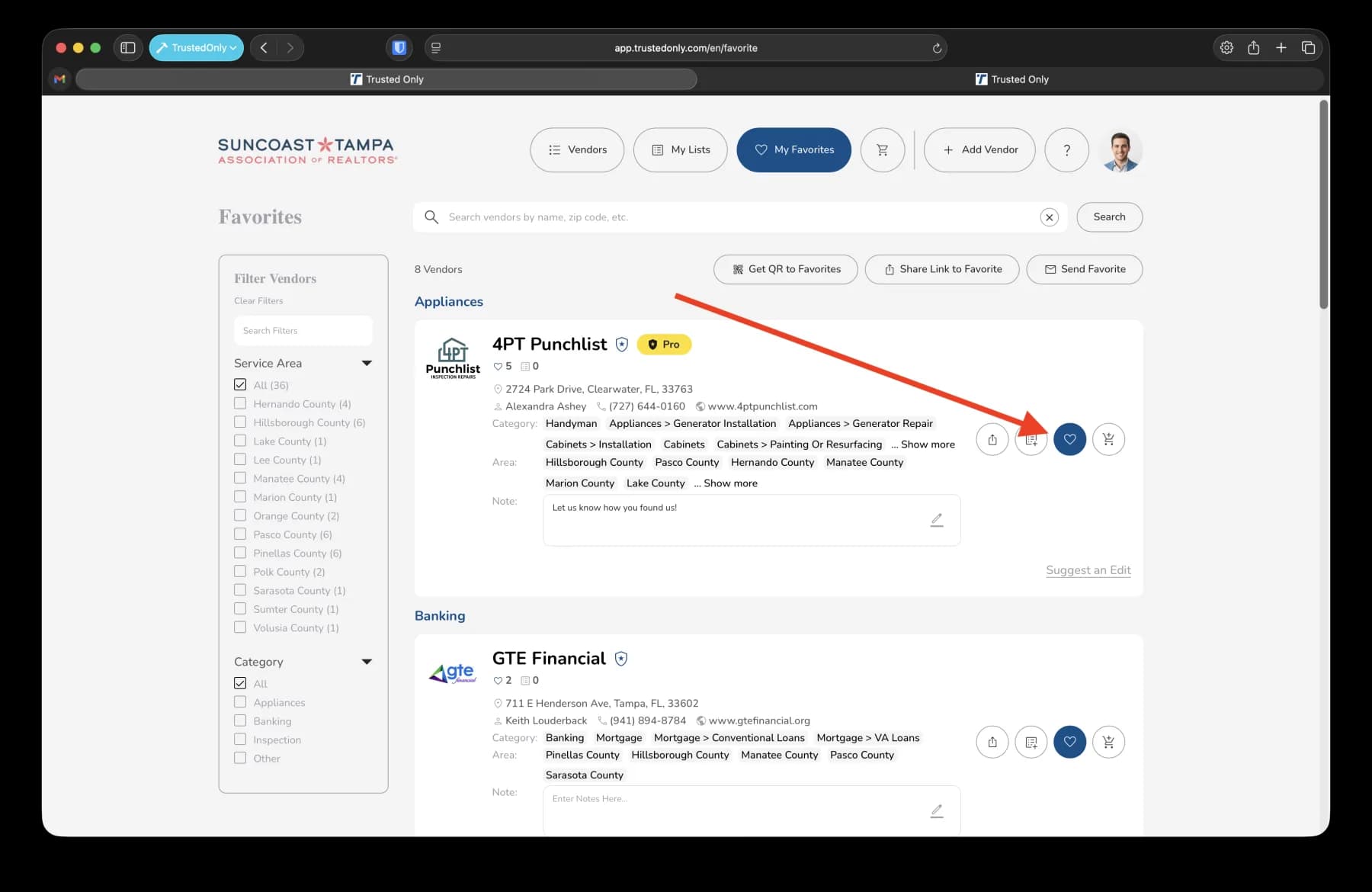Click Share Link to Favorite
Viewport: 1372px width, 892px height.
click(x=942, y=269)
